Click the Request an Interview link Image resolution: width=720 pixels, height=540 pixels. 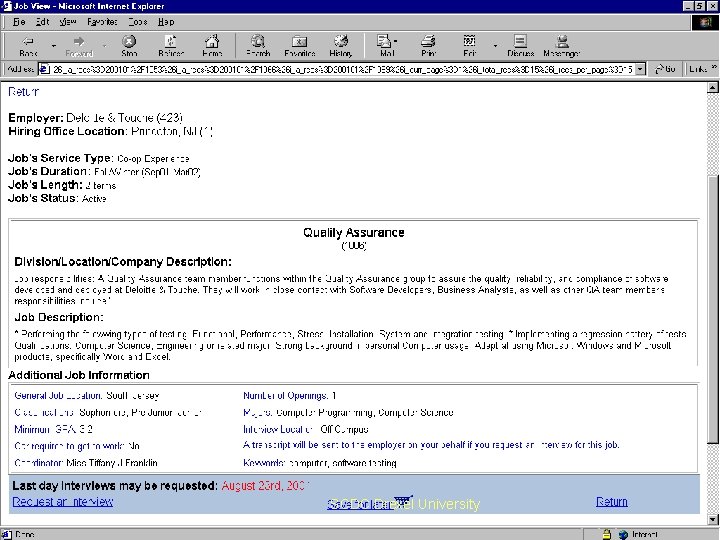pos(62,501)
